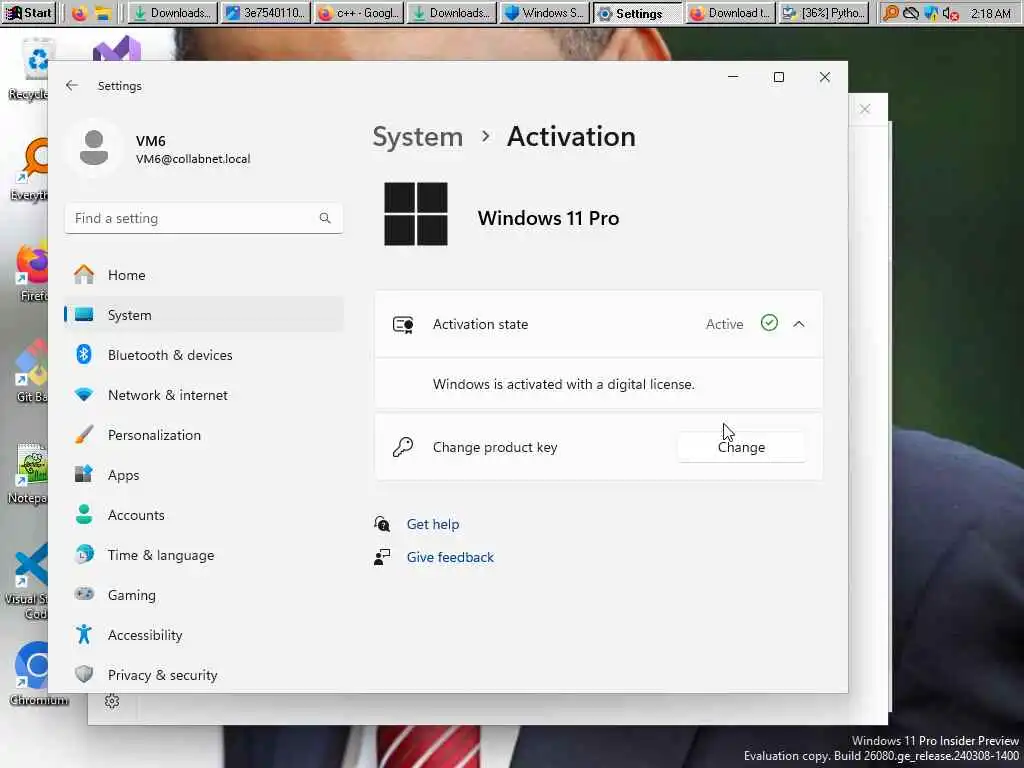Click the Change product key button
The image size is (1024, 768).
point(741,447)
